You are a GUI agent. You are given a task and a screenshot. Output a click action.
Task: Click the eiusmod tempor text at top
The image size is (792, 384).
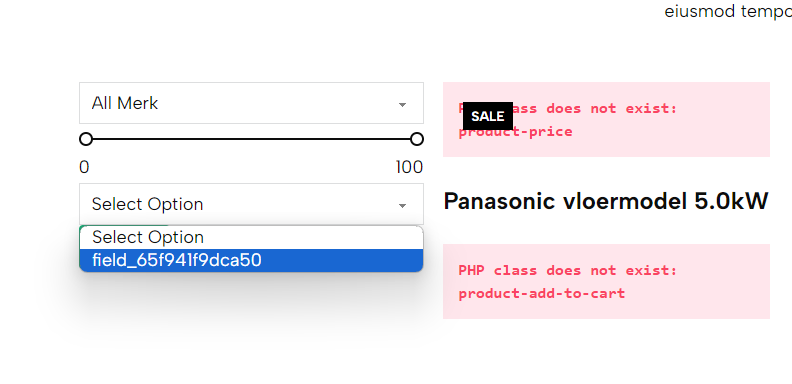click(x=728, y=11)
